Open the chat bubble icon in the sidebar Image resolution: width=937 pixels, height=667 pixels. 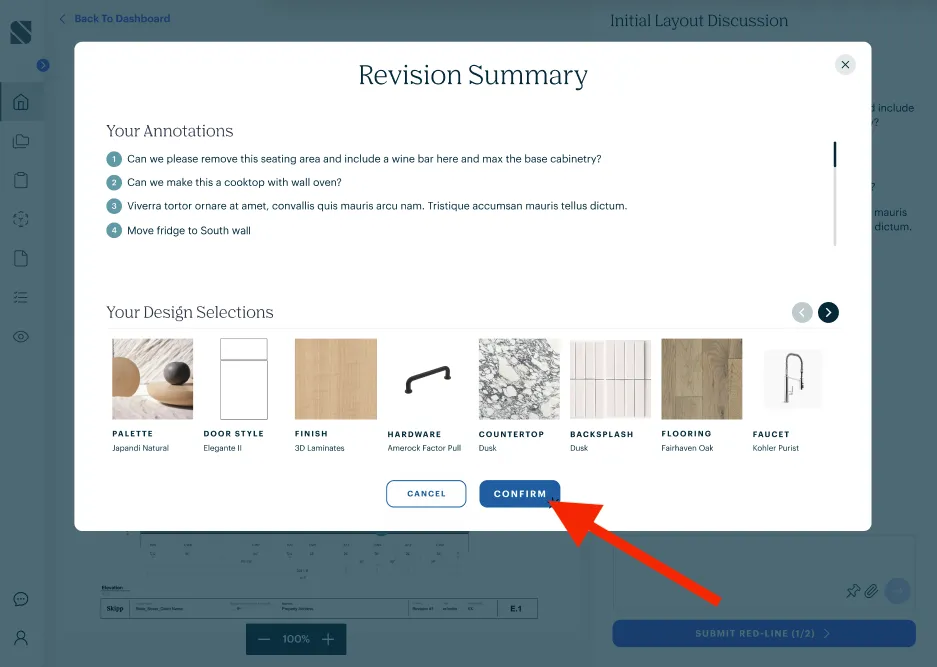point(21,599)
